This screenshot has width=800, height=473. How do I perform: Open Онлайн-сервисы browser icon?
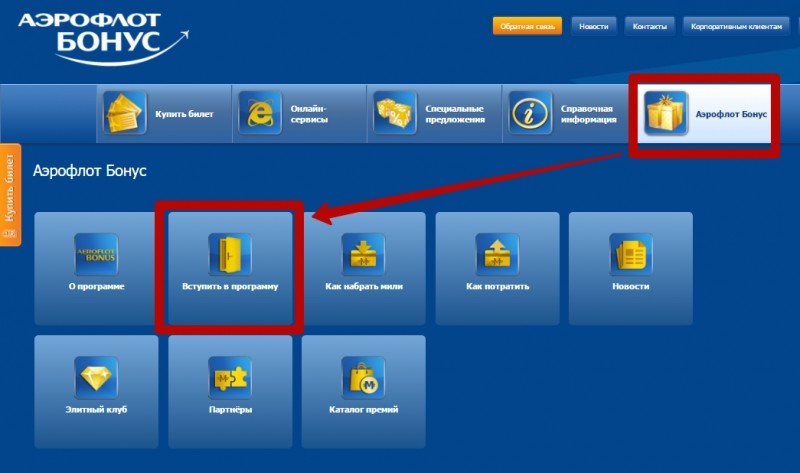click(260, 112)
